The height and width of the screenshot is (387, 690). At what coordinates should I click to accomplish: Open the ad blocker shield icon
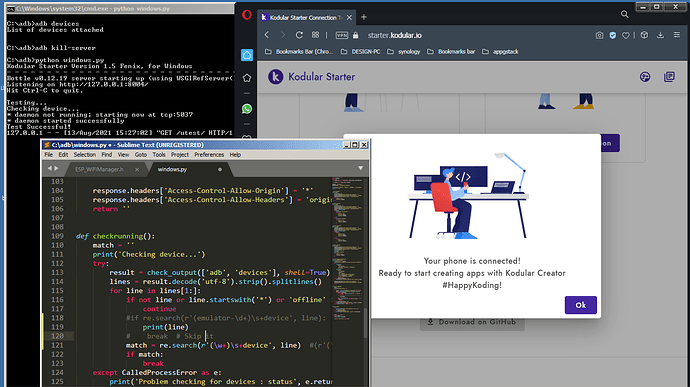(613, 35)
